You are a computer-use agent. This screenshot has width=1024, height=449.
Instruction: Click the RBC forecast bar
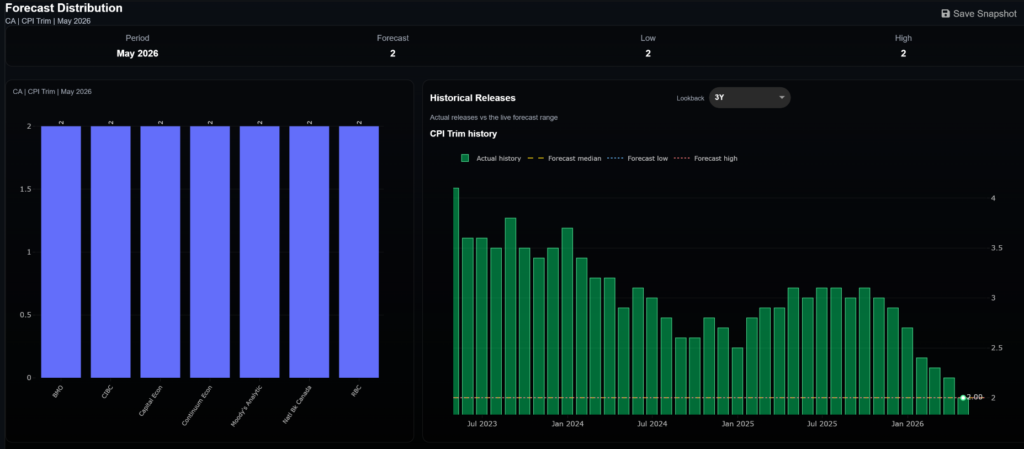click(x=359, y=252)
